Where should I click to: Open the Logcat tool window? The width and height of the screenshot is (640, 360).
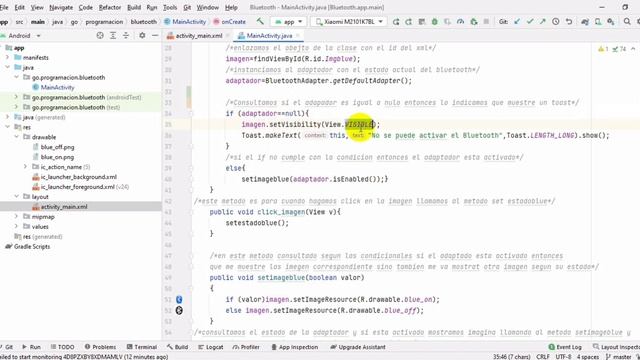[x=211, y=347]
